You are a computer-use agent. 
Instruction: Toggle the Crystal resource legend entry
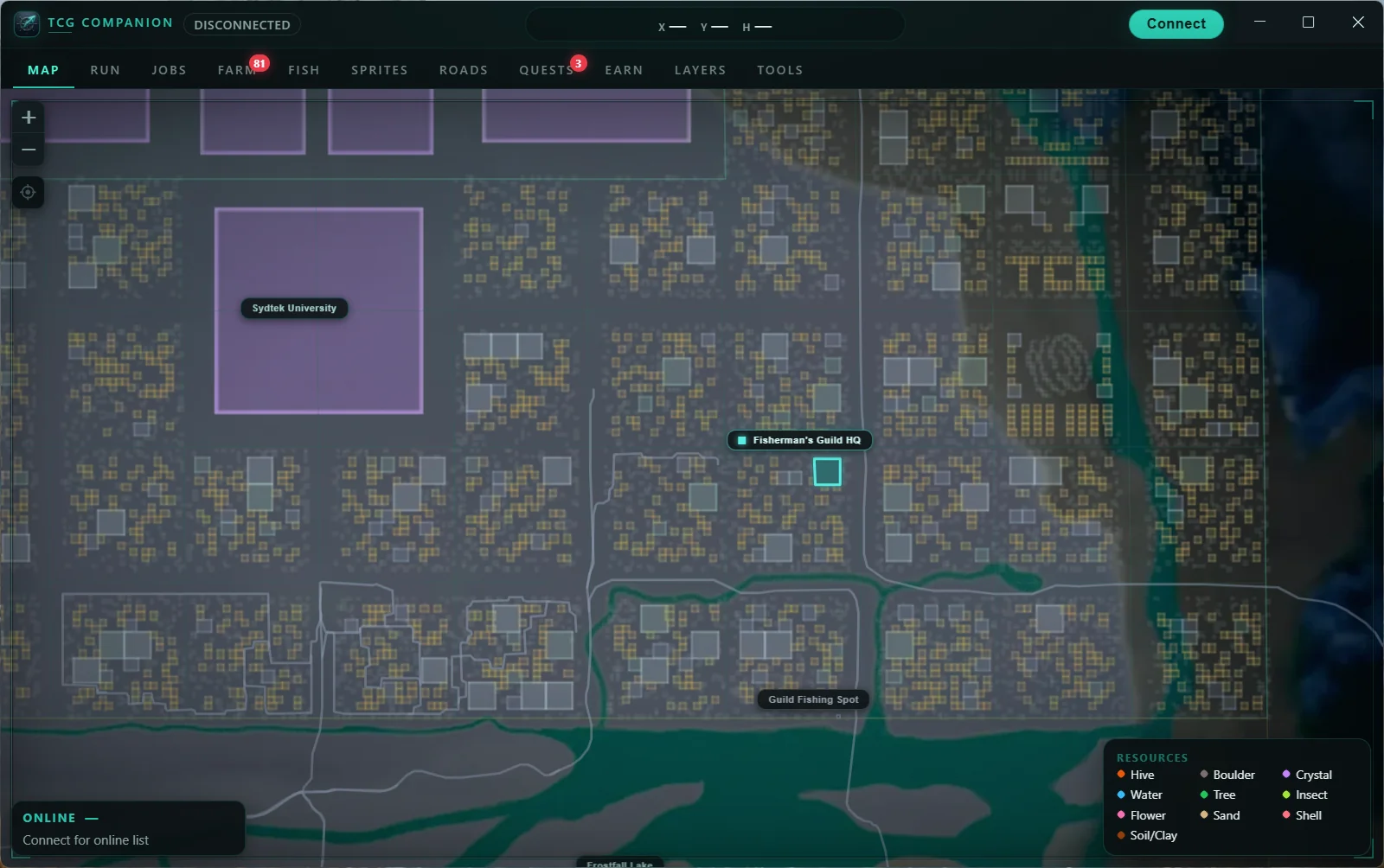1307,775
